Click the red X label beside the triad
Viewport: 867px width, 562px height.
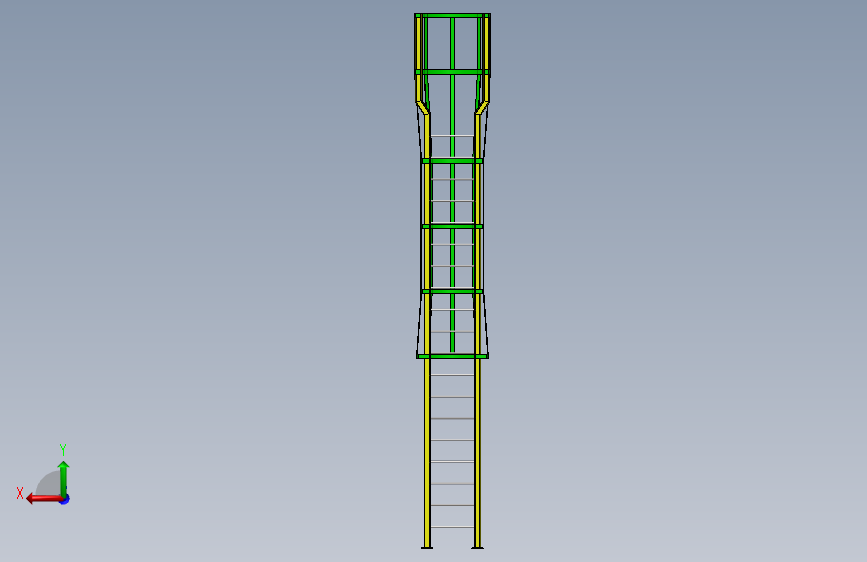20,493
